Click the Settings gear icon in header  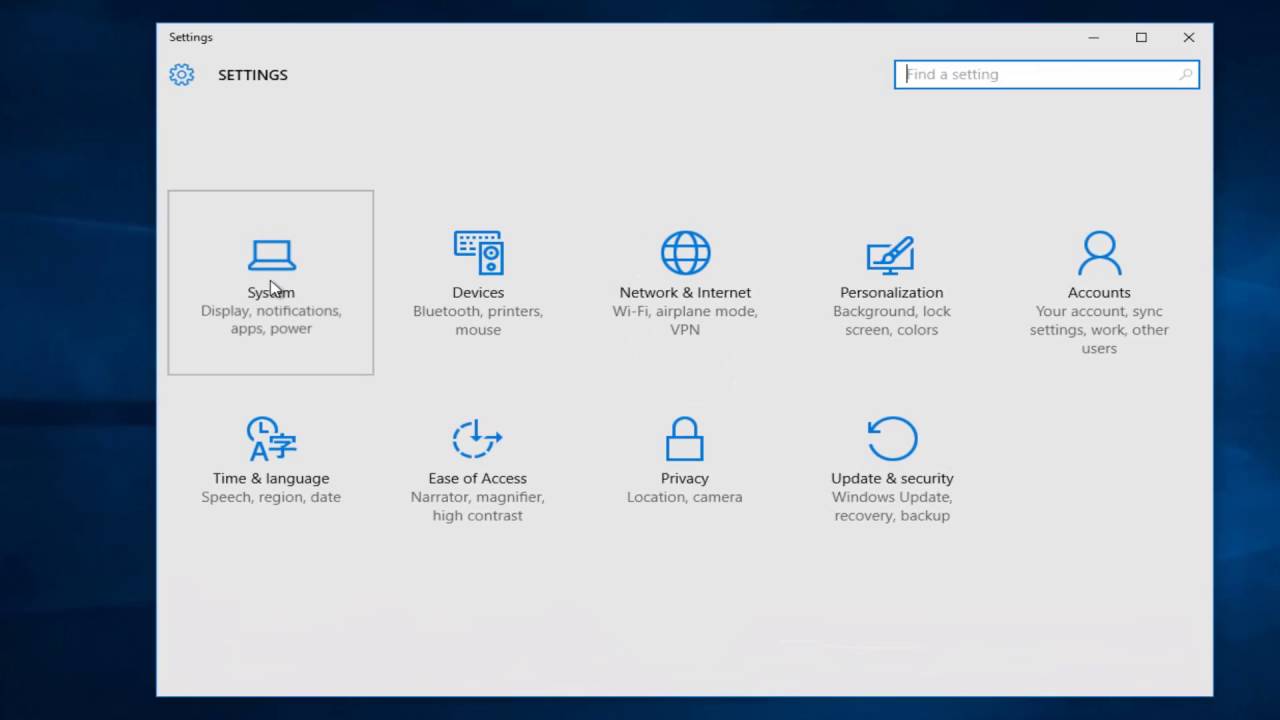[181, 75]
